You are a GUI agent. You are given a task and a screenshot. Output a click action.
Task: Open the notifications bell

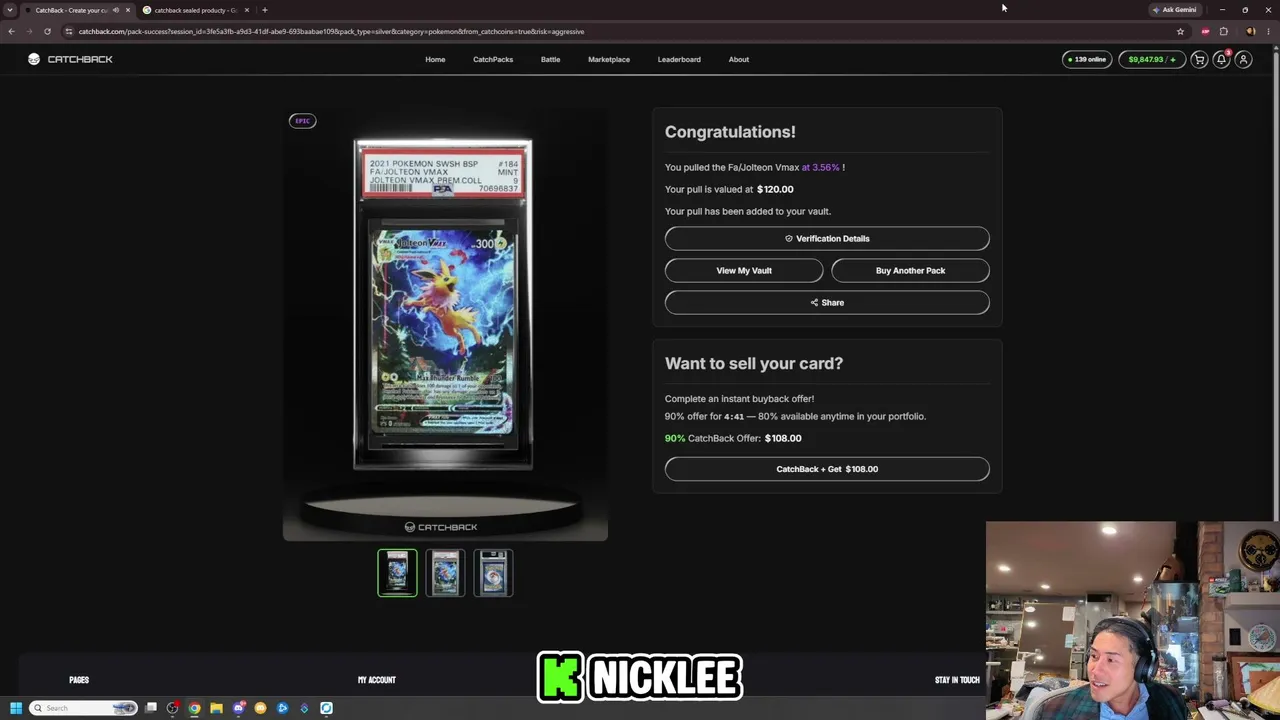pyautogui.click(x=1221, y=60)
